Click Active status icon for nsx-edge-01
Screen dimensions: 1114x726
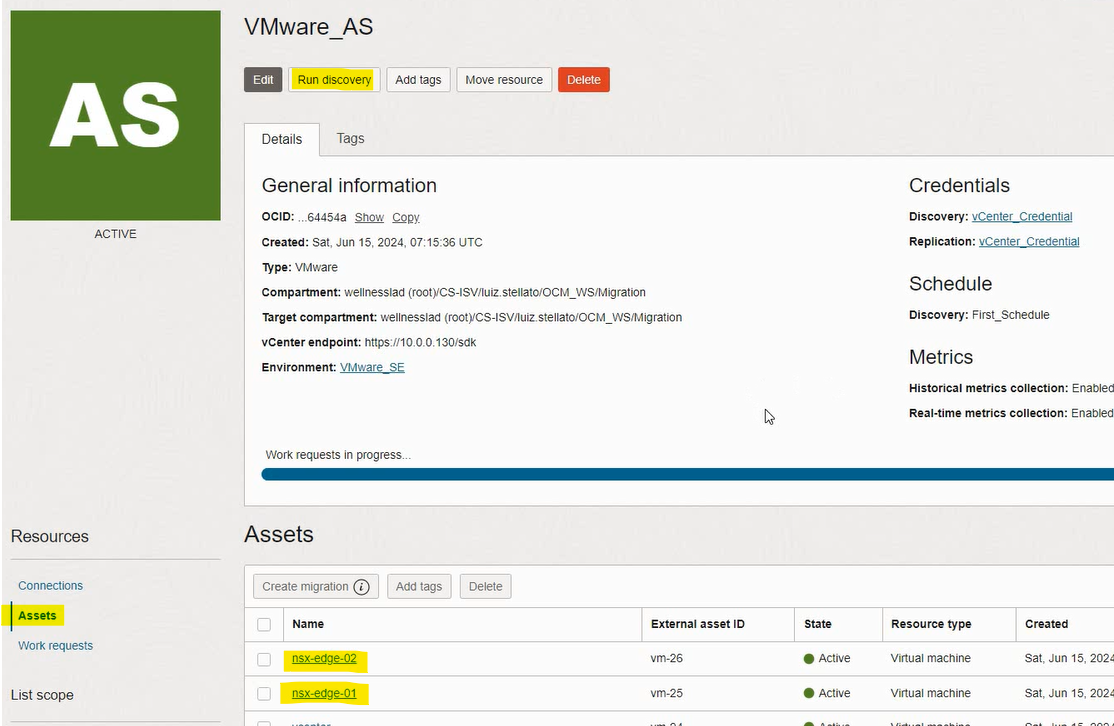(x=809, y=693)
